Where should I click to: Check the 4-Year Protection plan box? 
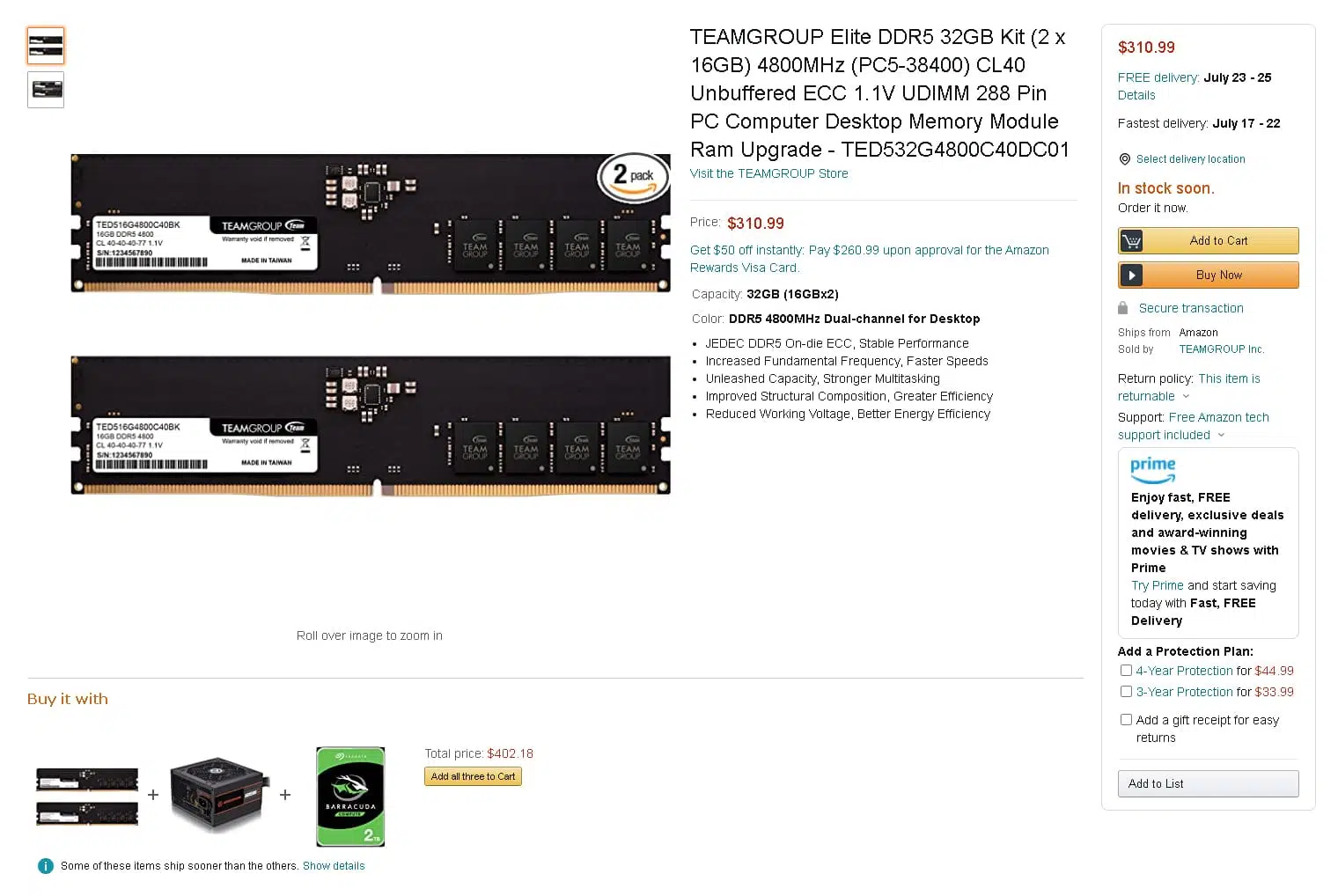[x=1126, y=671]
